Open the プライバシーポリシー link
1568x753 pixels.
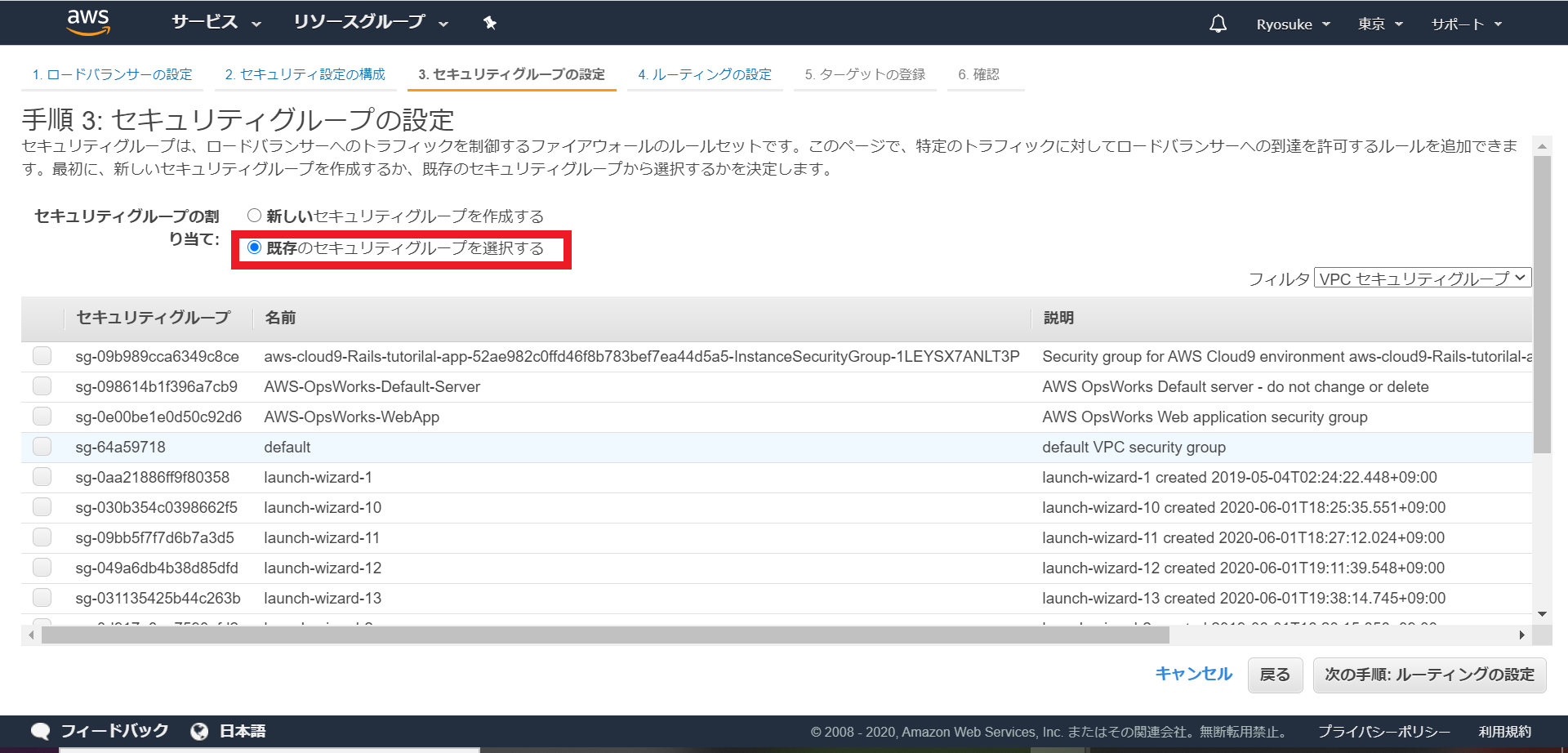point(1384,732)
